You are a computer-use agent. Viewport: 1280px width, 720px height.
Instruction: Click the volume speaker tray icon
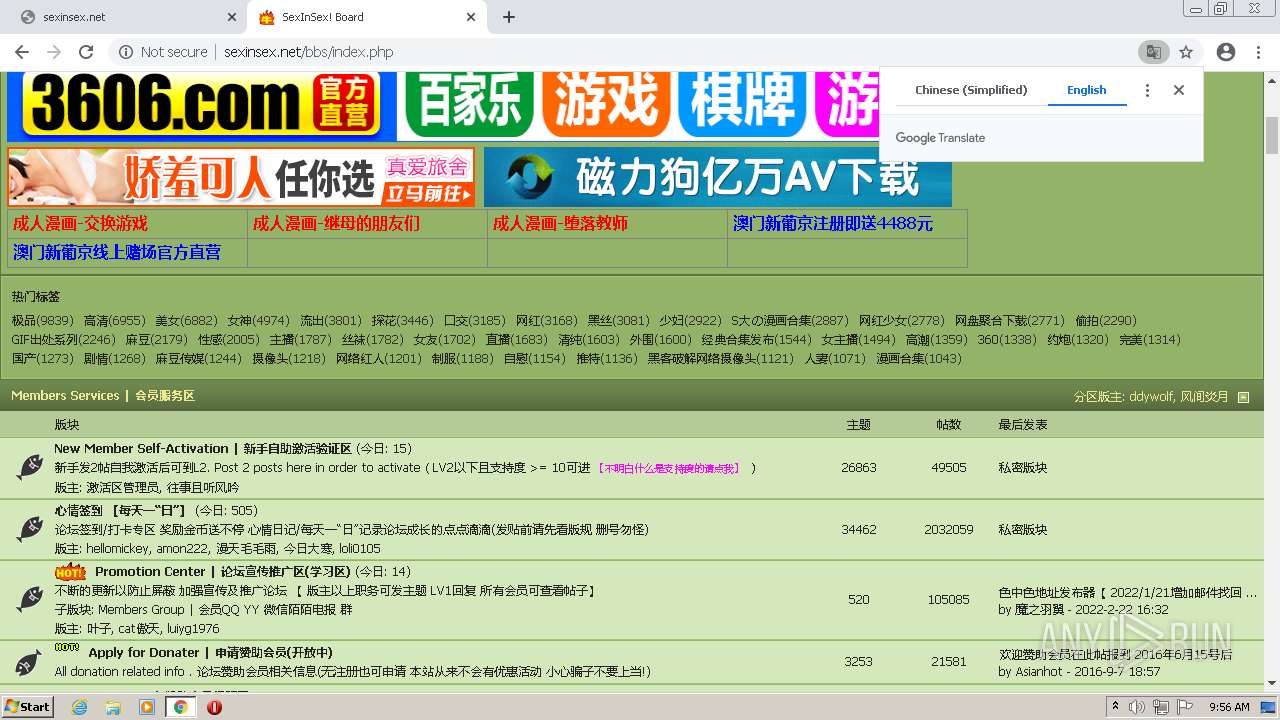click(1137, 707)
